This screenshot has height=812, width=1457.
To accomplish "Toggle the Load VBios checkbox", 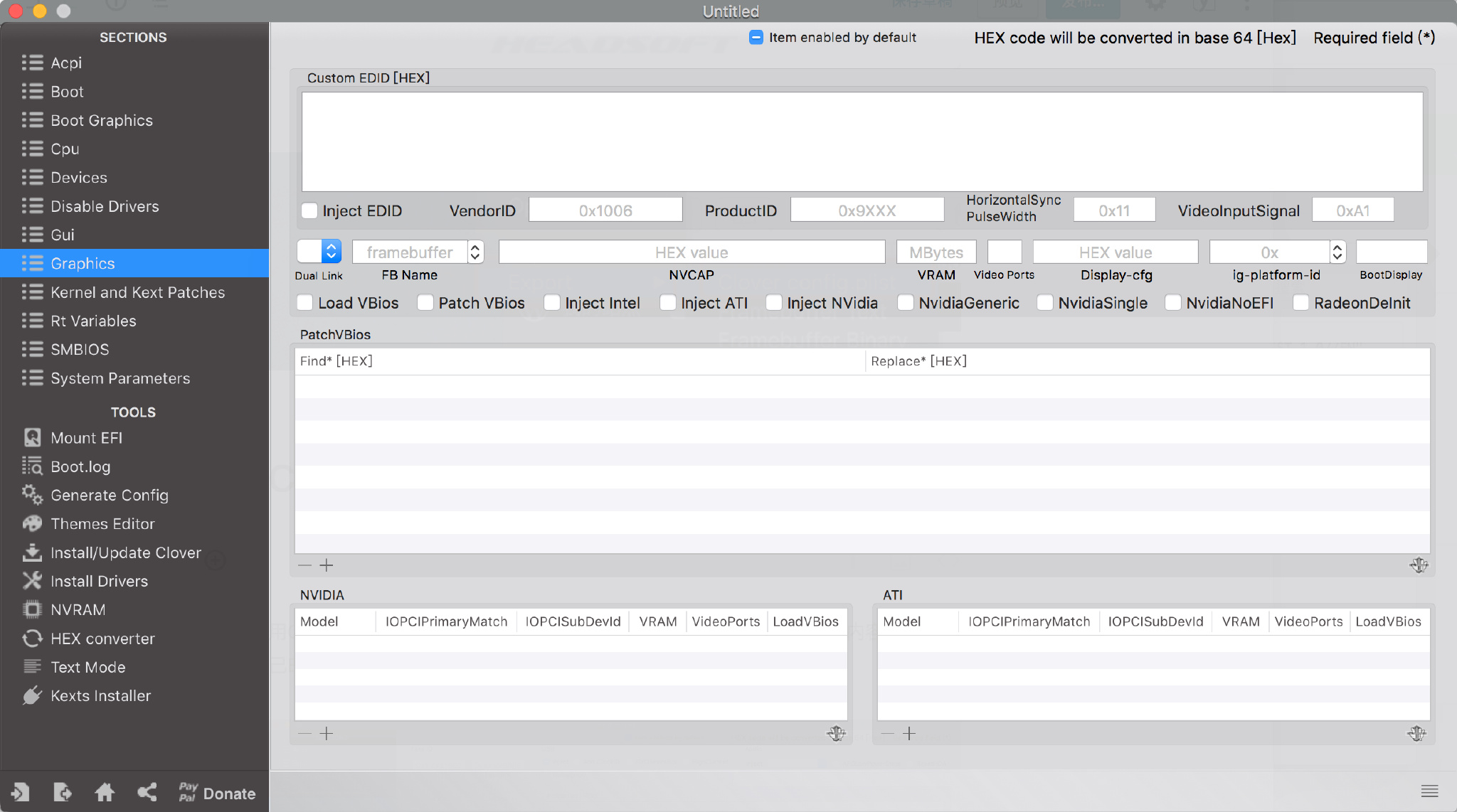I will [304, 303].
